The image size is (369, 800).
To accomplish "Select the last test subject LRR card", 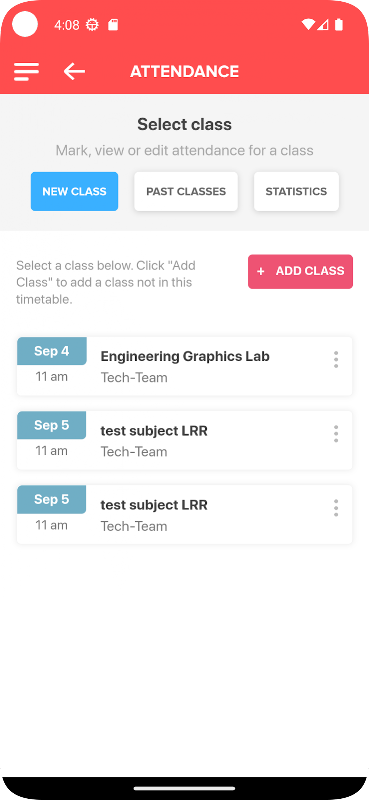I will 184,514.
